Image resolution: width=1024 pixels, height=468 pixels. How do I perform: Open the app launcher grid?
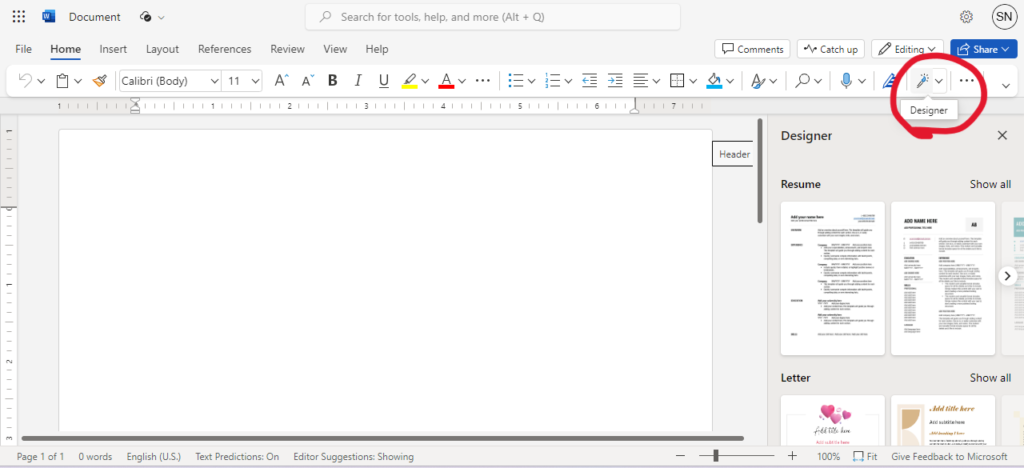point(19,17)
